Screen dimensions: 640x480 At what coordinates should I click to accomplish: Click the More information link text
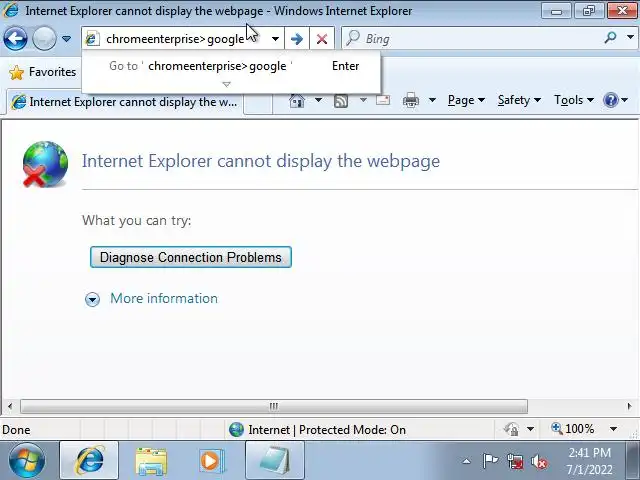(x=164, y=298)
